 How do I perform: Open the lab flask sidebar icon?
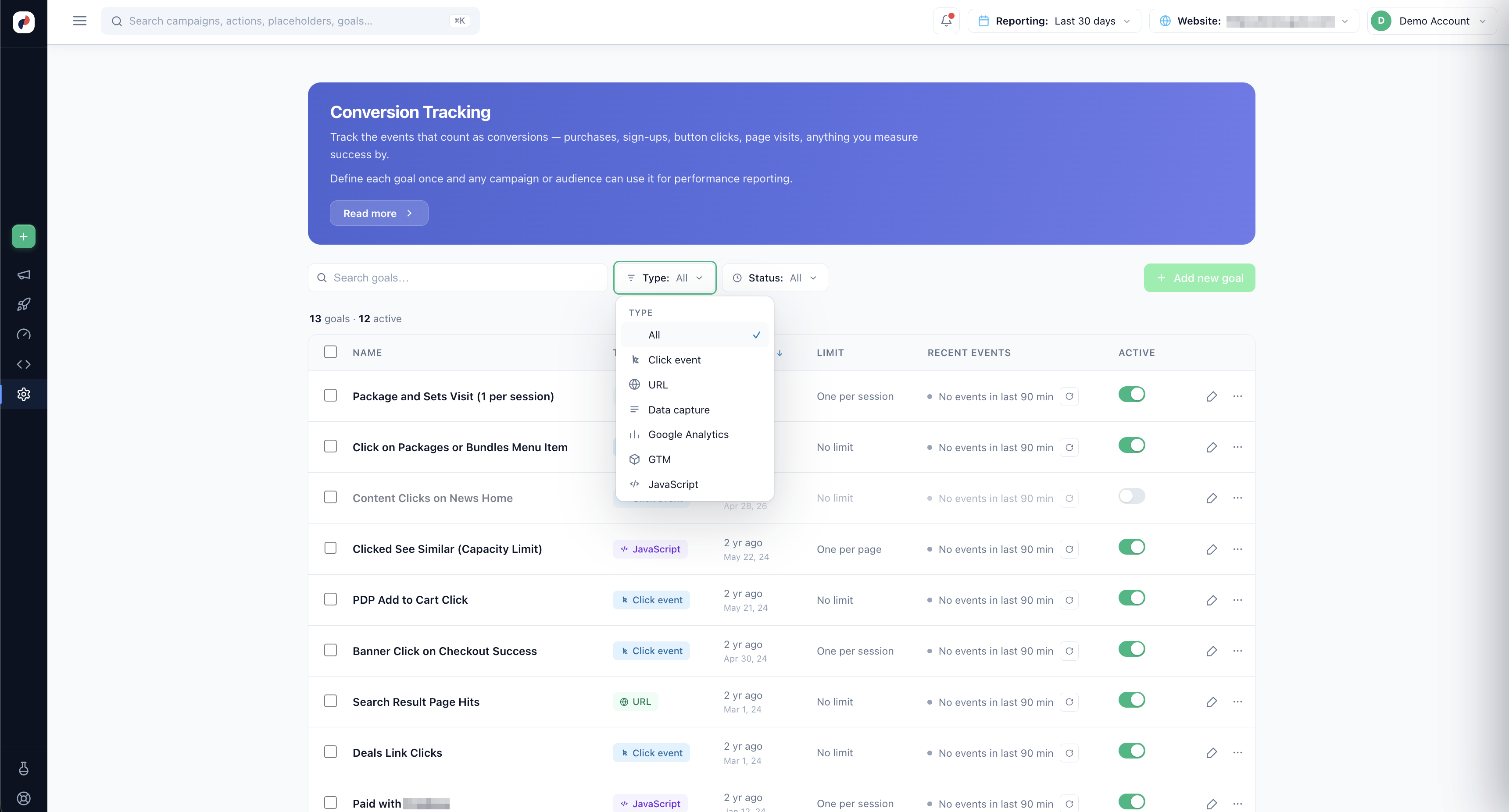pos(23,768)
